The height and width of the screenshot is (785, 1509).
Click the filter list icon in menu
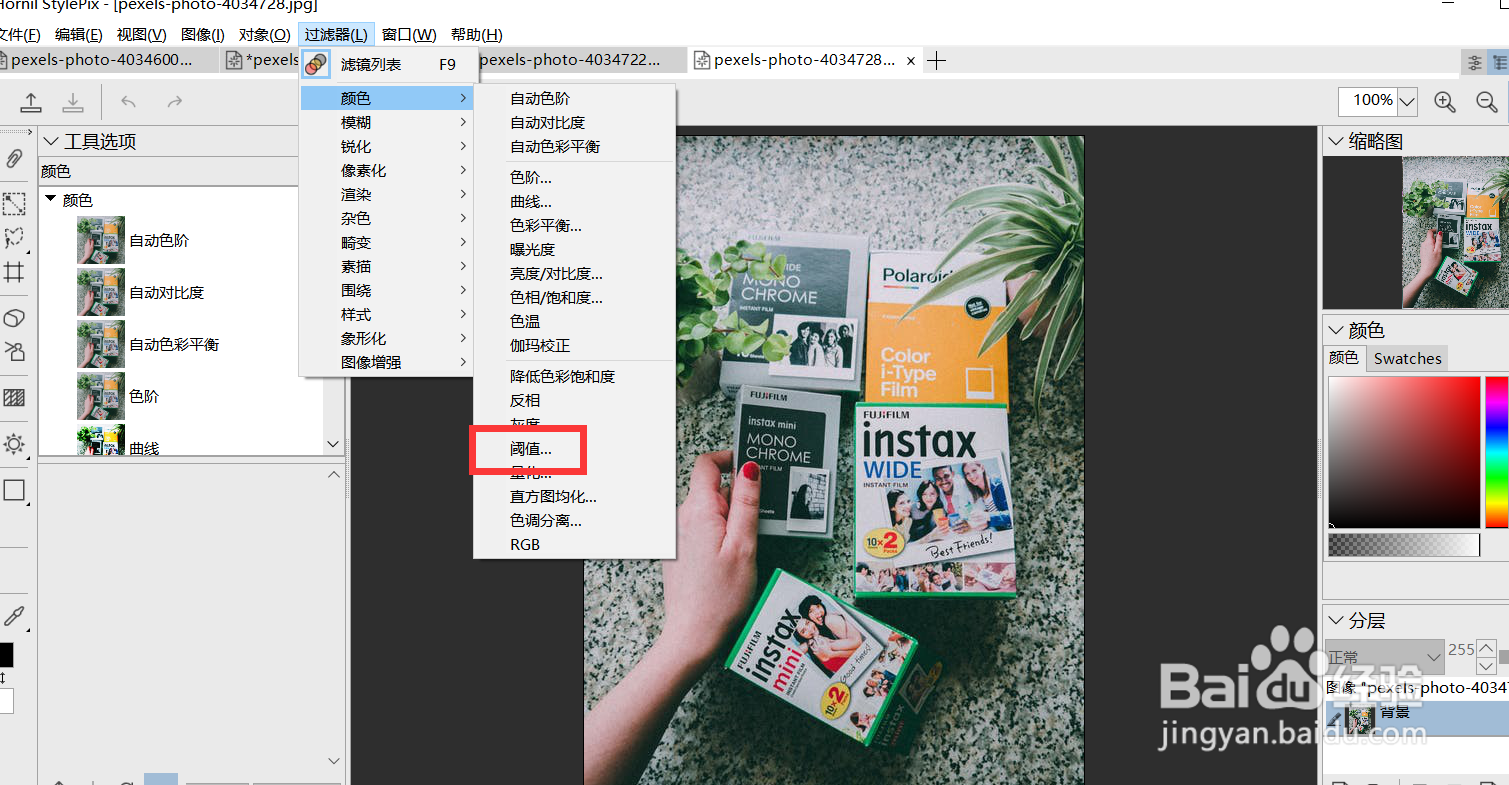point(316,64)
